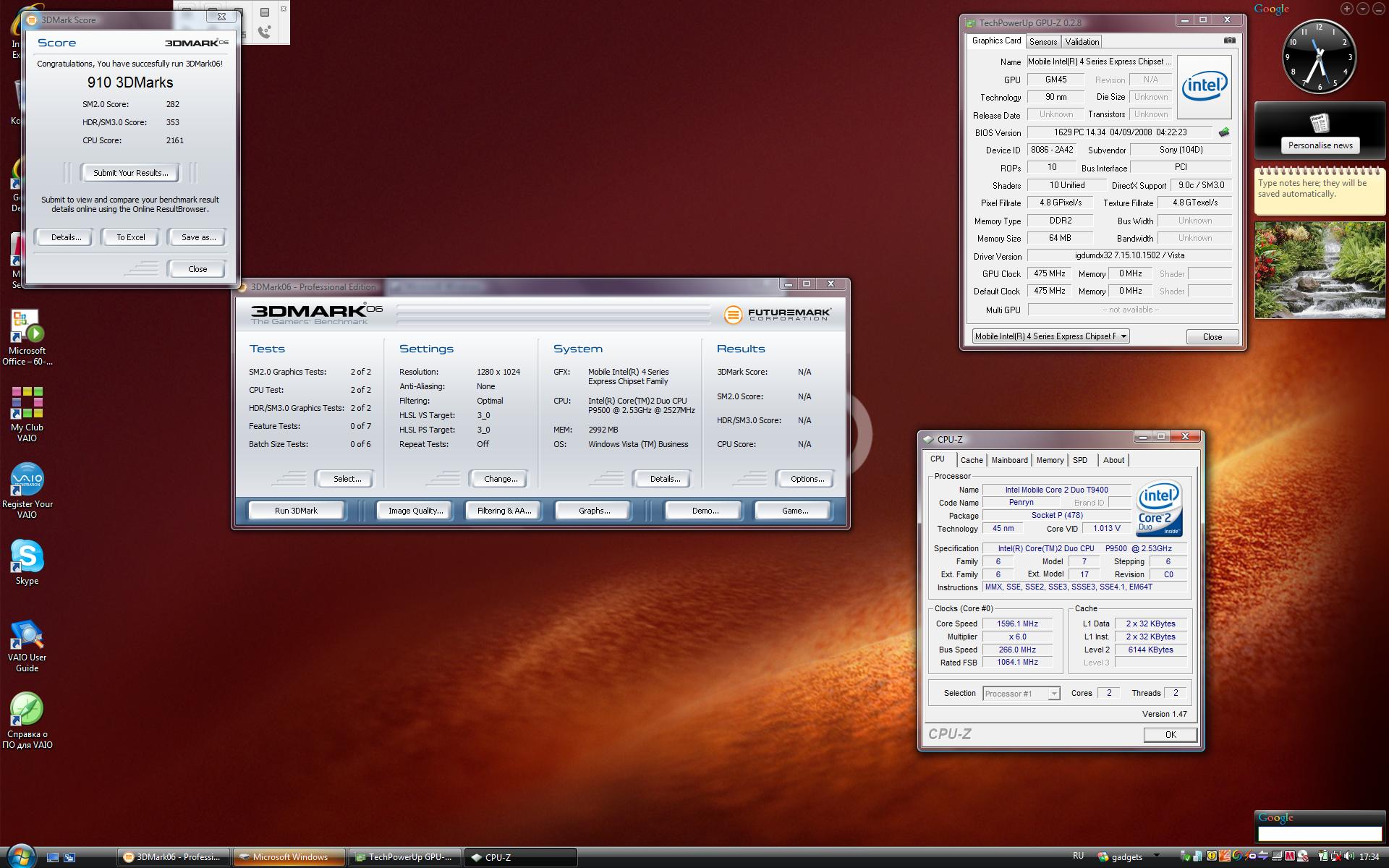This screenshot has height=868, width=1389.
Task: Click the network disconnected tray icon
Action: click(1335, 856)
